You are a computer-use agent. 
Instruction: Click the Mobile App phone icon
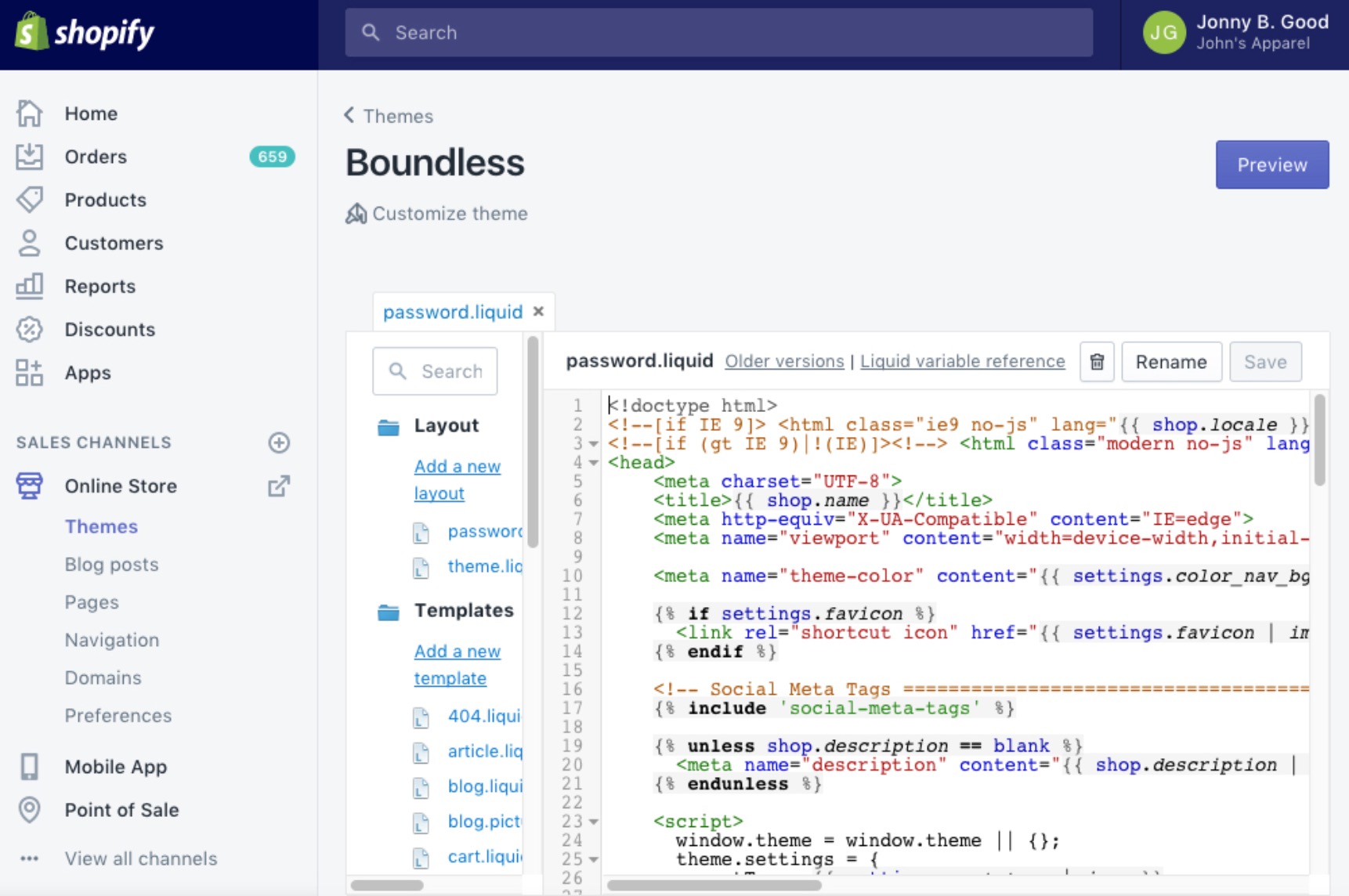click(x=29, y=767)
